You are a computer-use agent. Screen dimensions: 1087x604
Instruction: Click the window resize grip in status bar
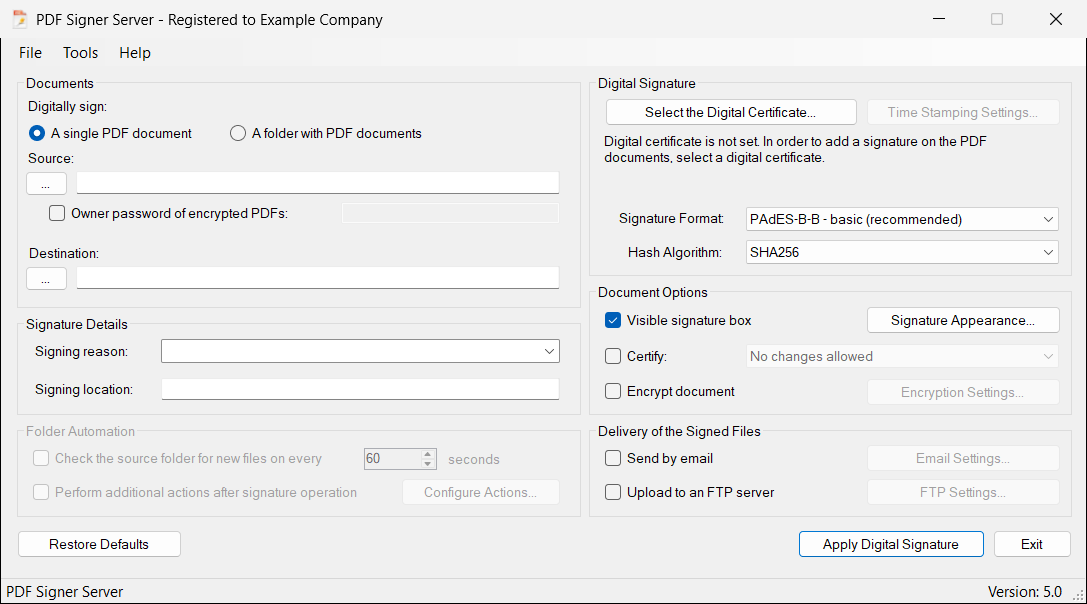[x=1079, y=596]
